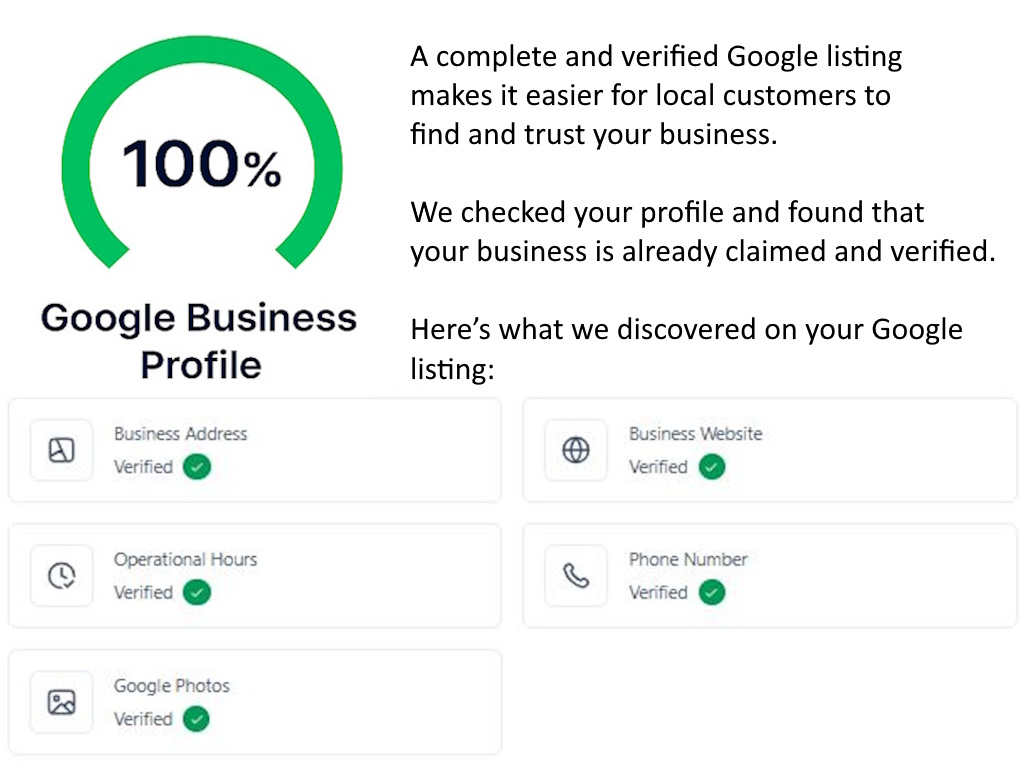Open the Operational Hours label
1024x768 pixels.
pos(185,560)
